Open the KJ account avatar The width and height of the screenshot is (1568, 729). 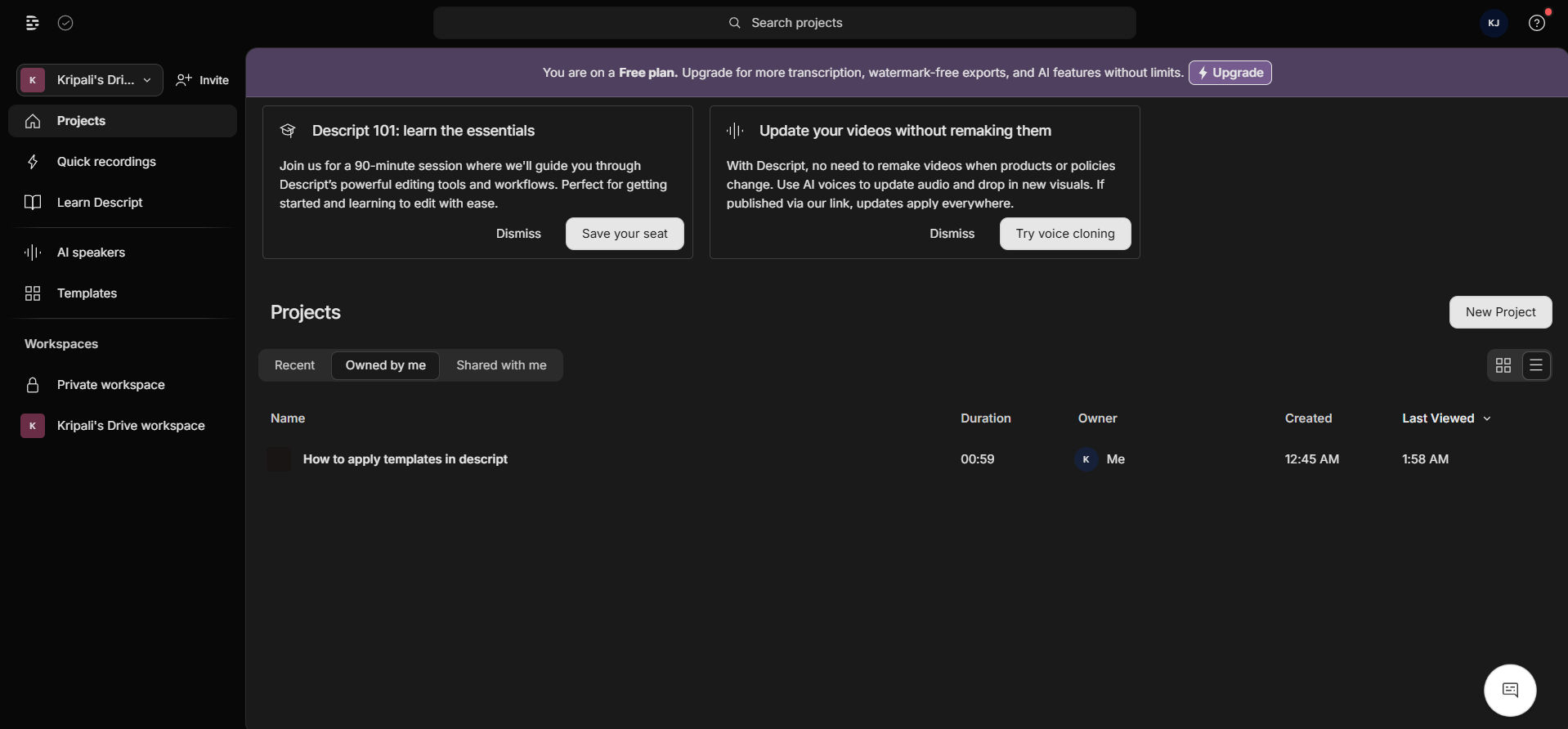[x=1494, y=23]
